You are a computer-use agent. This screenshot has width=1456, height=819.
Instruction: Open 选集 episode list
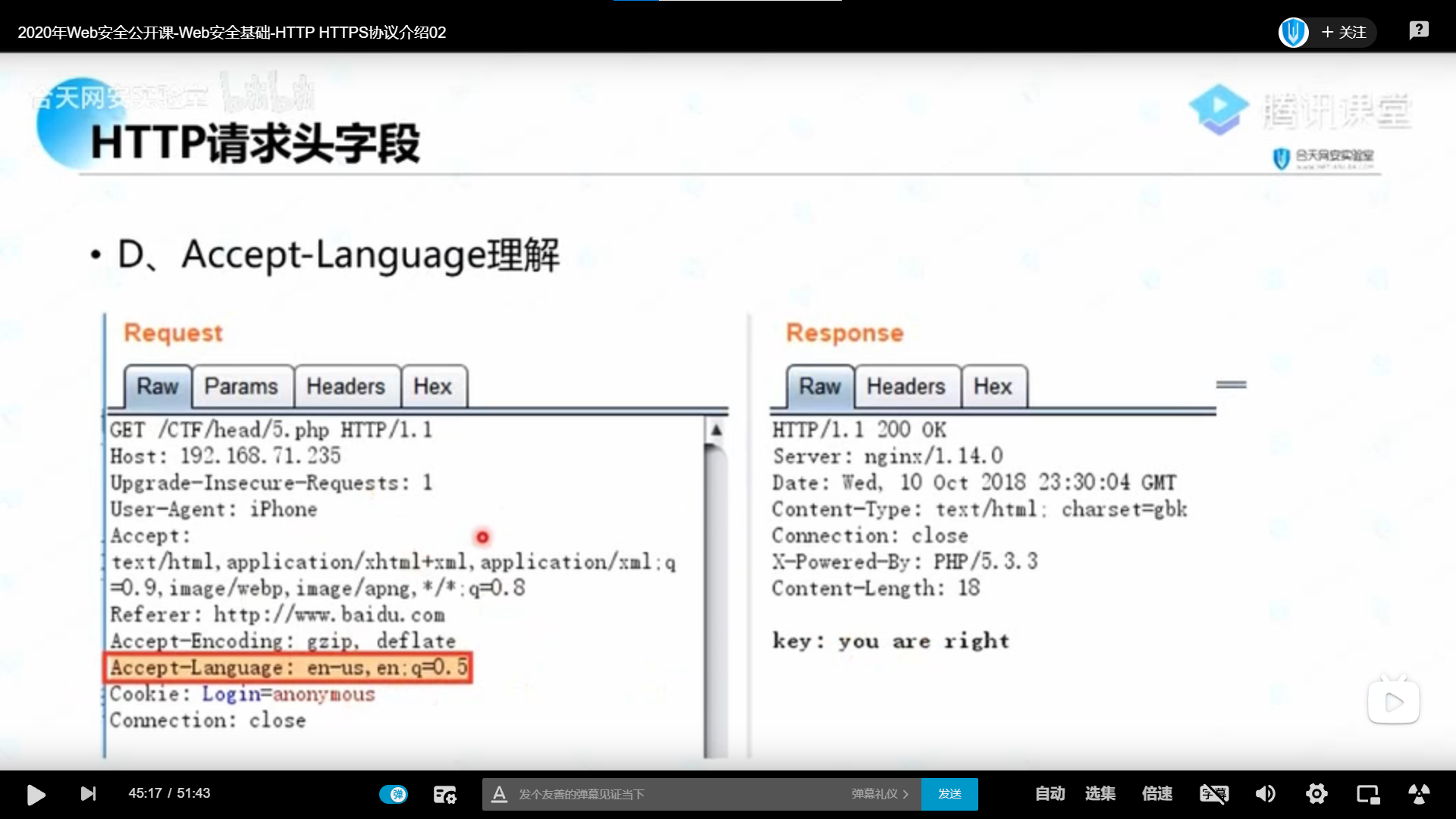(x=1100, y=794)
